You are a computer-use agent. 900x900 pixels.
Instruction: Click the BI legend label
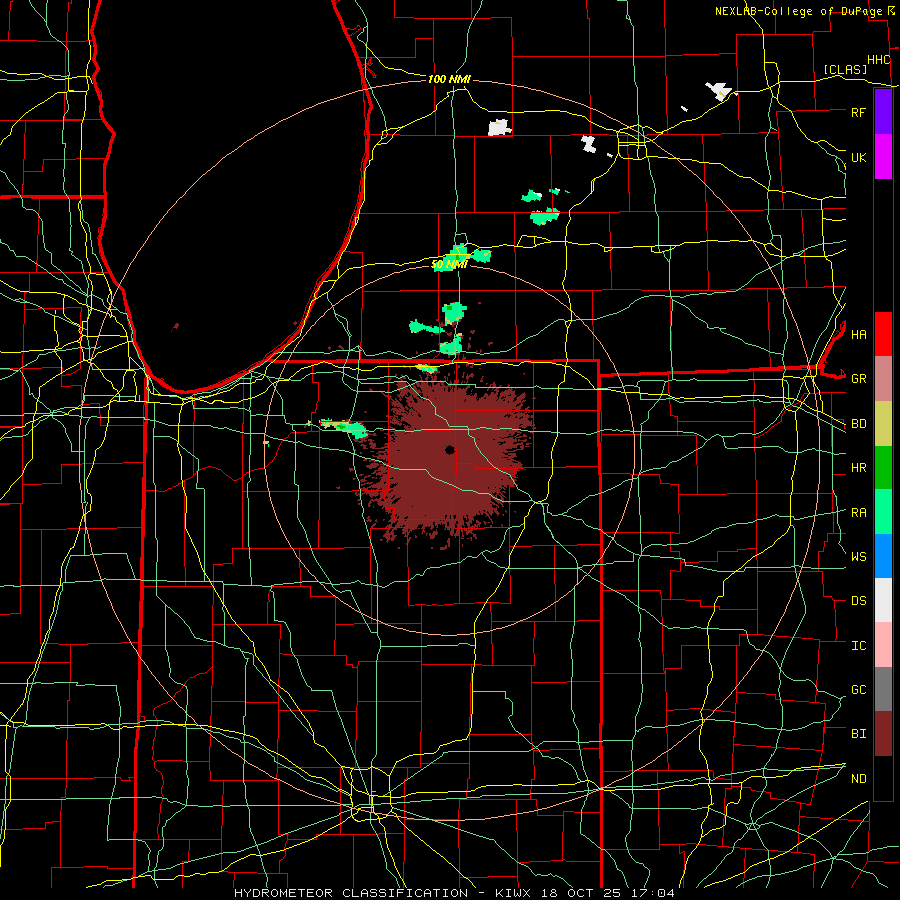pyautogui.click(x=858, y=734)
